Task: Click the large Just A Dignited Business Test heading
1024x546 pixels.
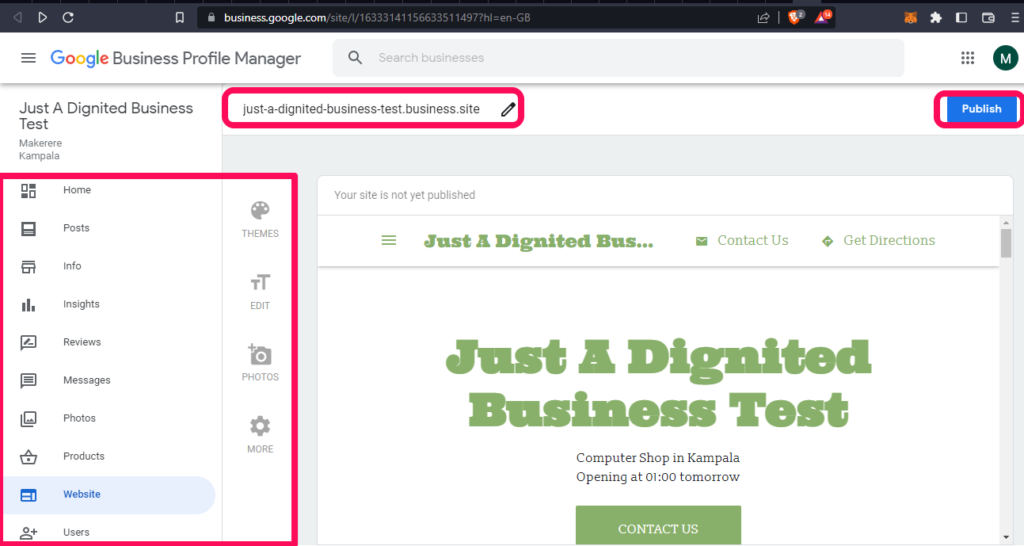Action: pyautogui.click(x=658, y=383)
